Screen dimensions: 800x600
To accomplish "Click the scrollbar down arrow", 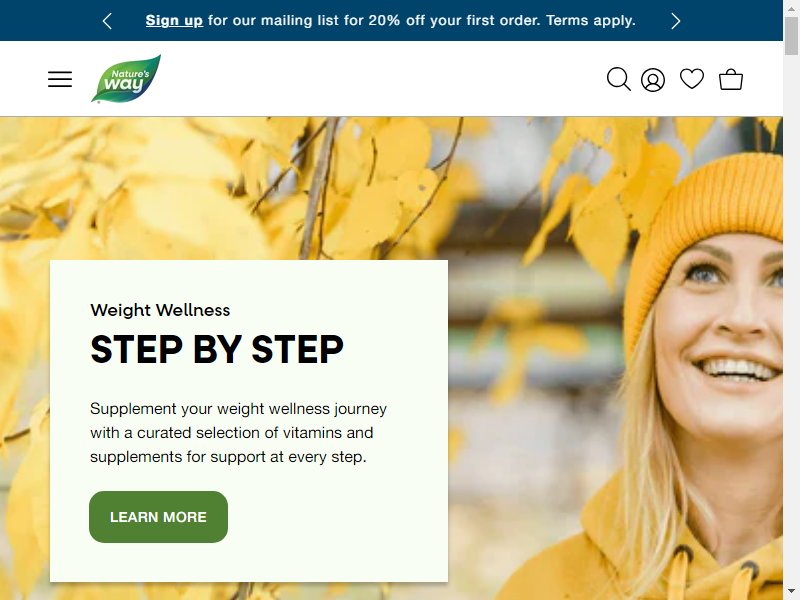I will coord(791,593).
